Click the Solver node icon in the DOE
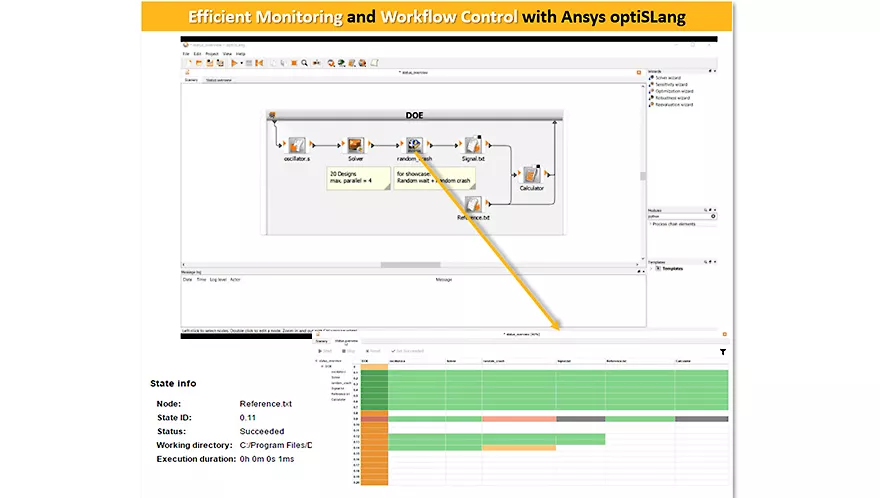The image size is (880, 498). click(x=356, y=146)
